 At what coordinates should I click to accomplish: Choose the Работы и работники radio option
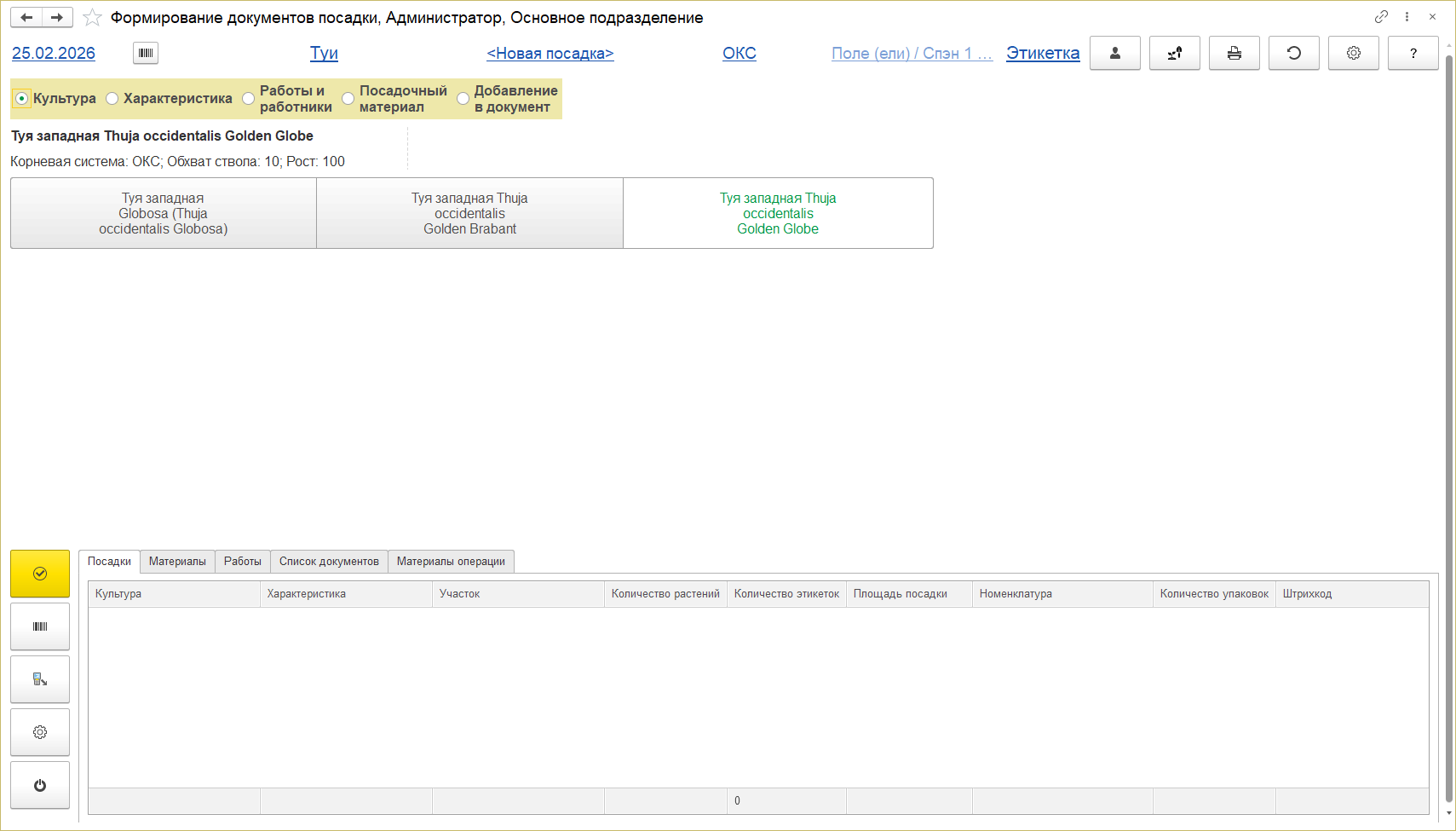pyautogui.click(x=287, y=99)
